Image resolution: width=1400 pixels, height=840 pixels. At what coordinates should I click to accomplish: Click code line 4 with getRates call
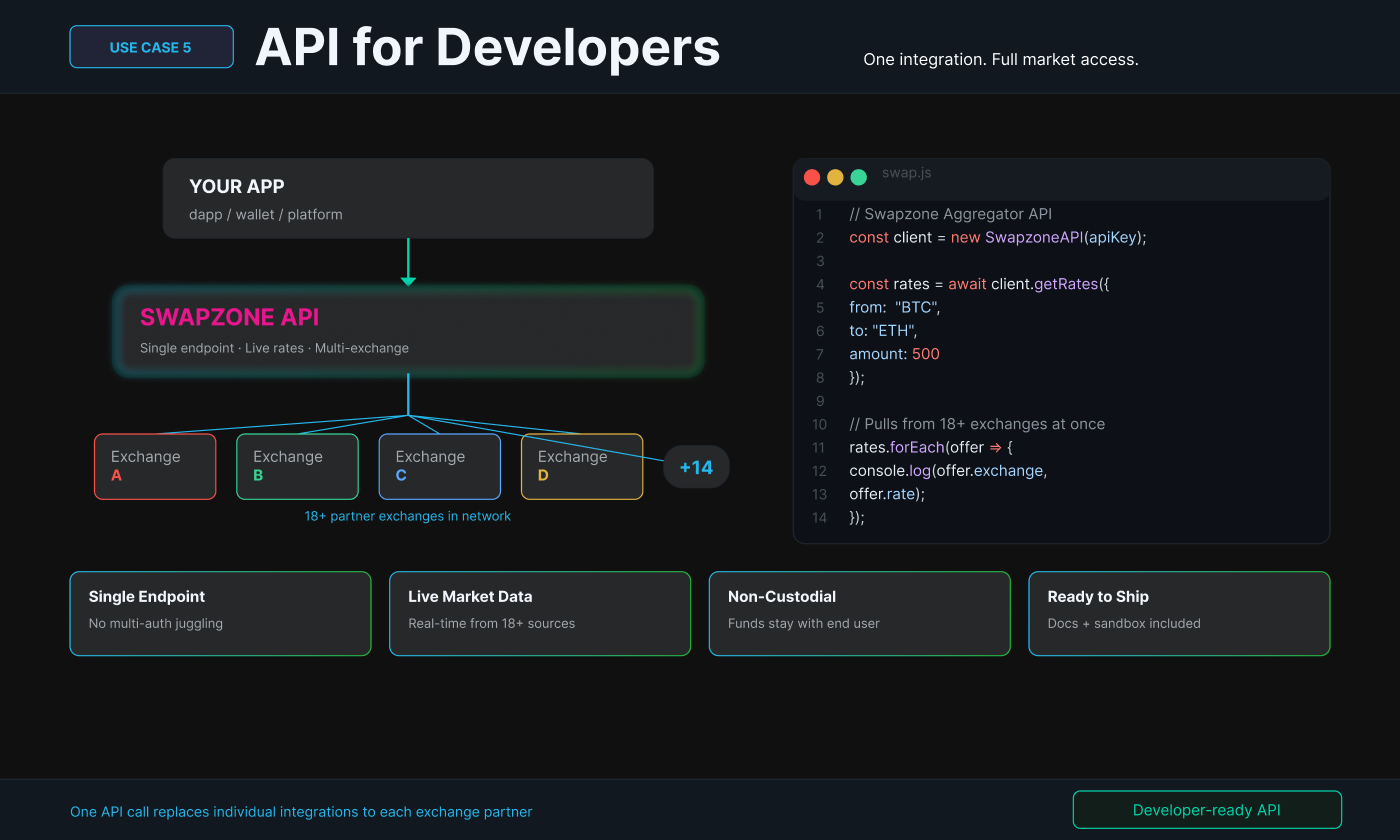(x=979, y=284)
